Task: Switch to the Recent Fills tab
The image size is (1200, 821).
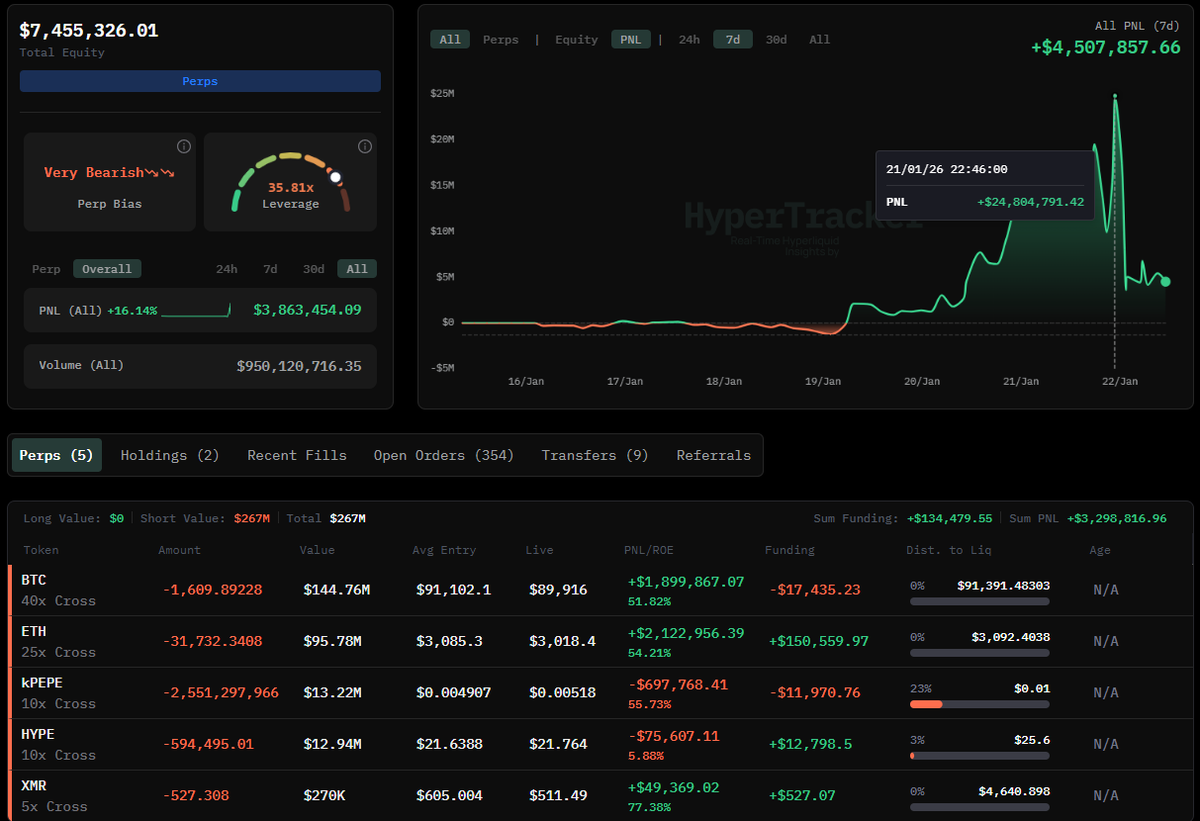Action: 297,455
